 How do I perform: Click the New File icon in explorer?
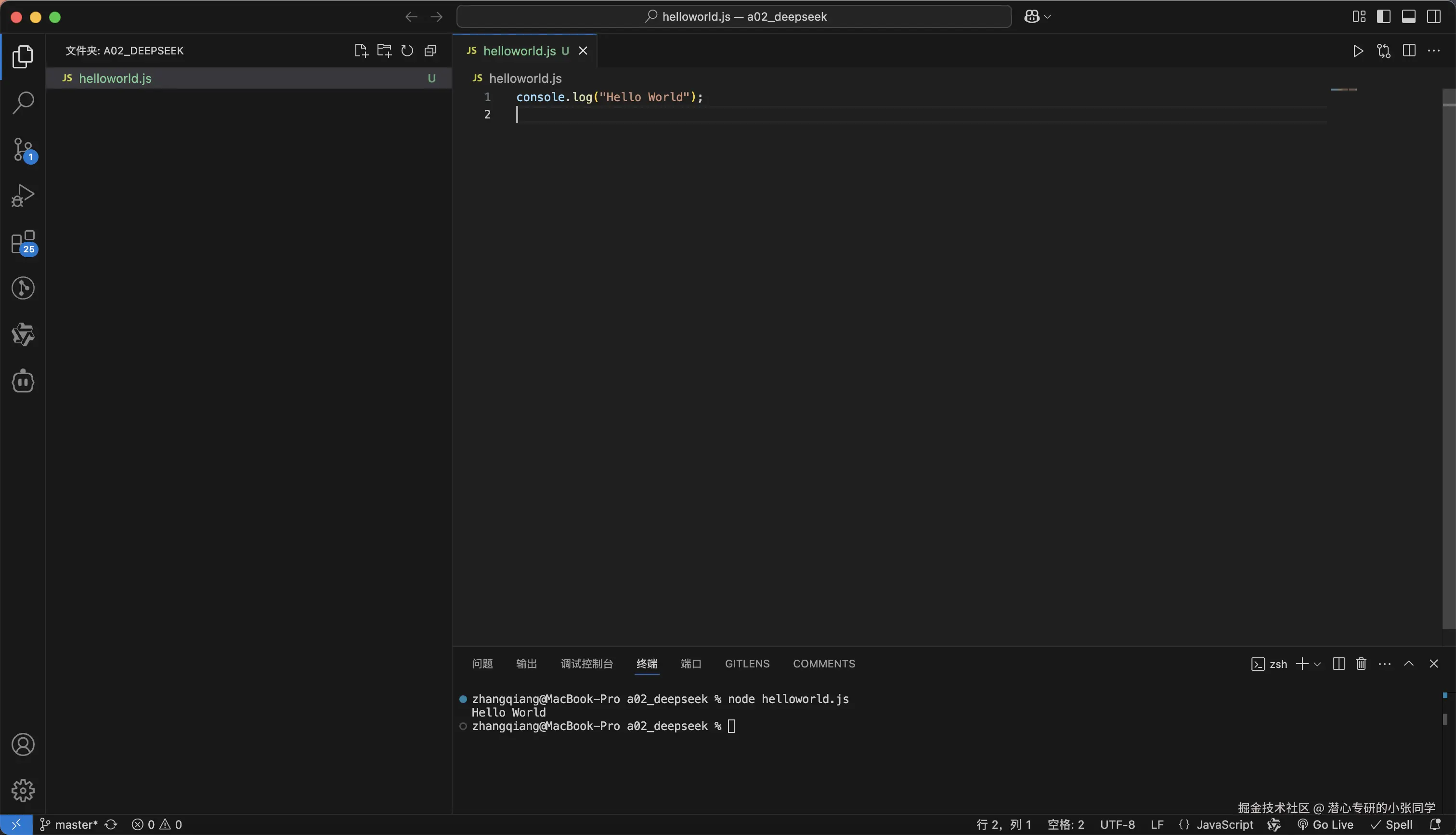tap(361, 51)
